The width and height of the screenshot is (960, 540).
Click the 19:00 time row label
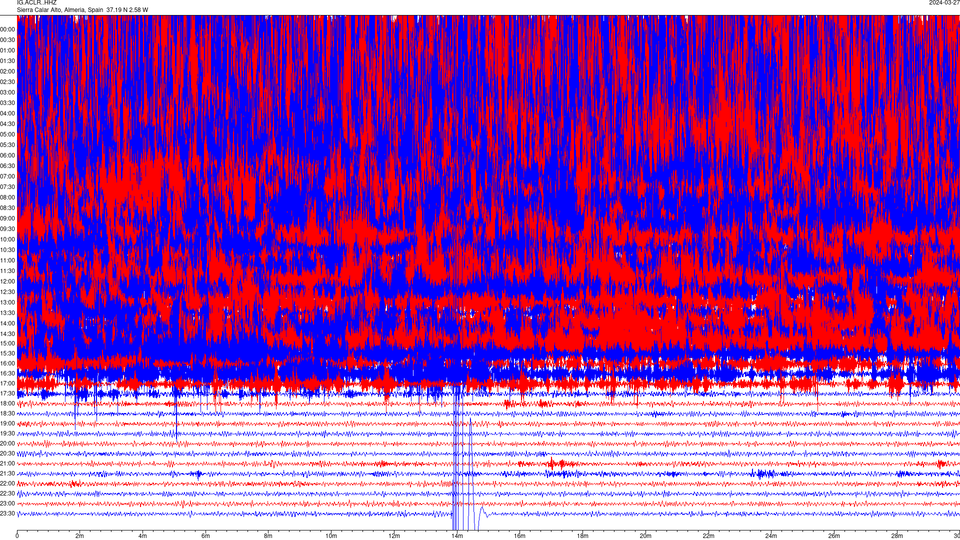[7, 424]
